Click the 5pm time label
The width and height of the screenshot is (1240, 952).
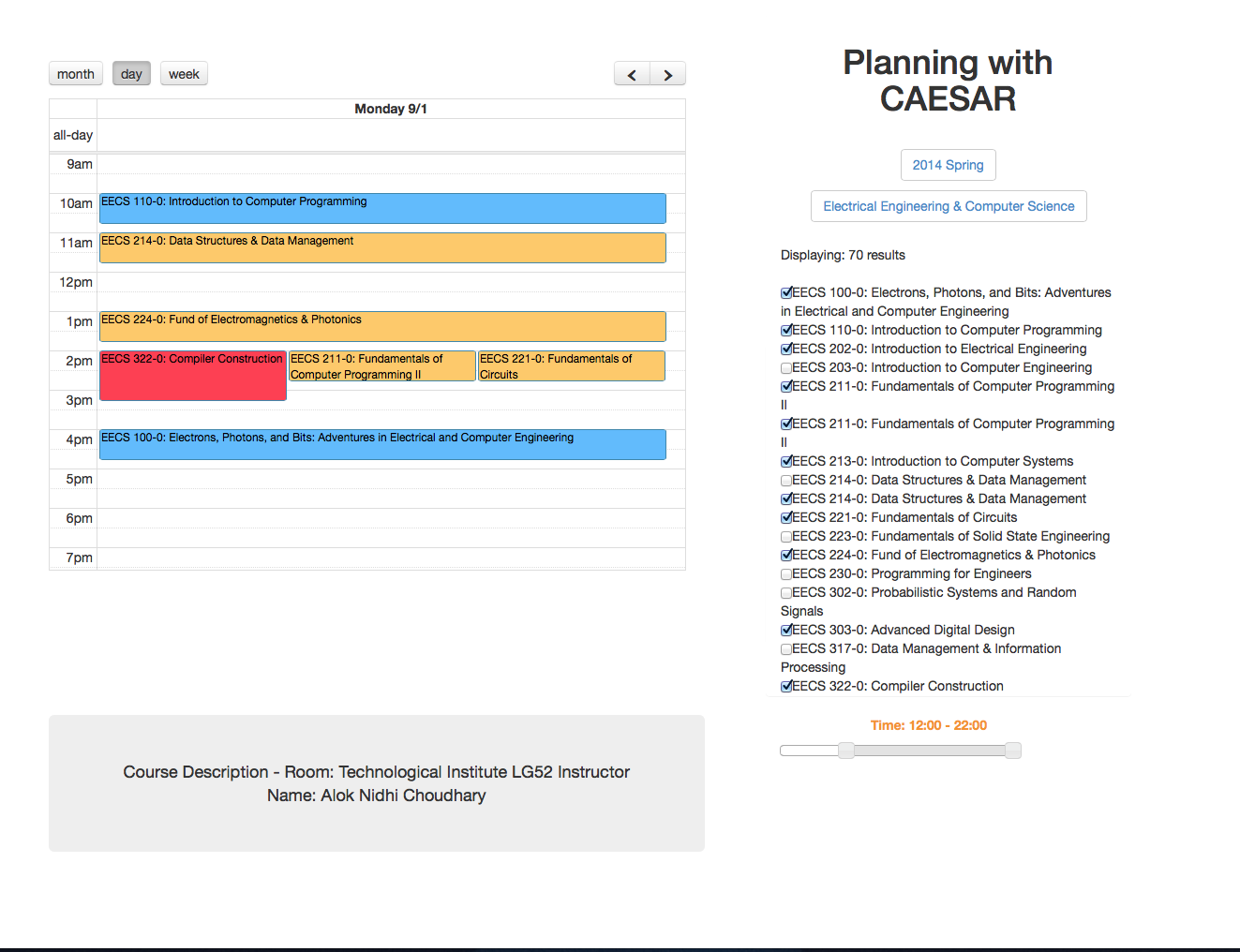pyautogui.click(x=80, y=479)
